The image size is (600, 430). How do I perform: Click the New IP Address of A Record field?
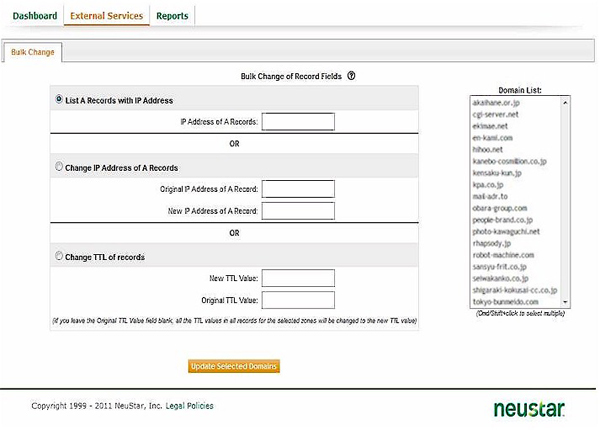pos(298,210)
